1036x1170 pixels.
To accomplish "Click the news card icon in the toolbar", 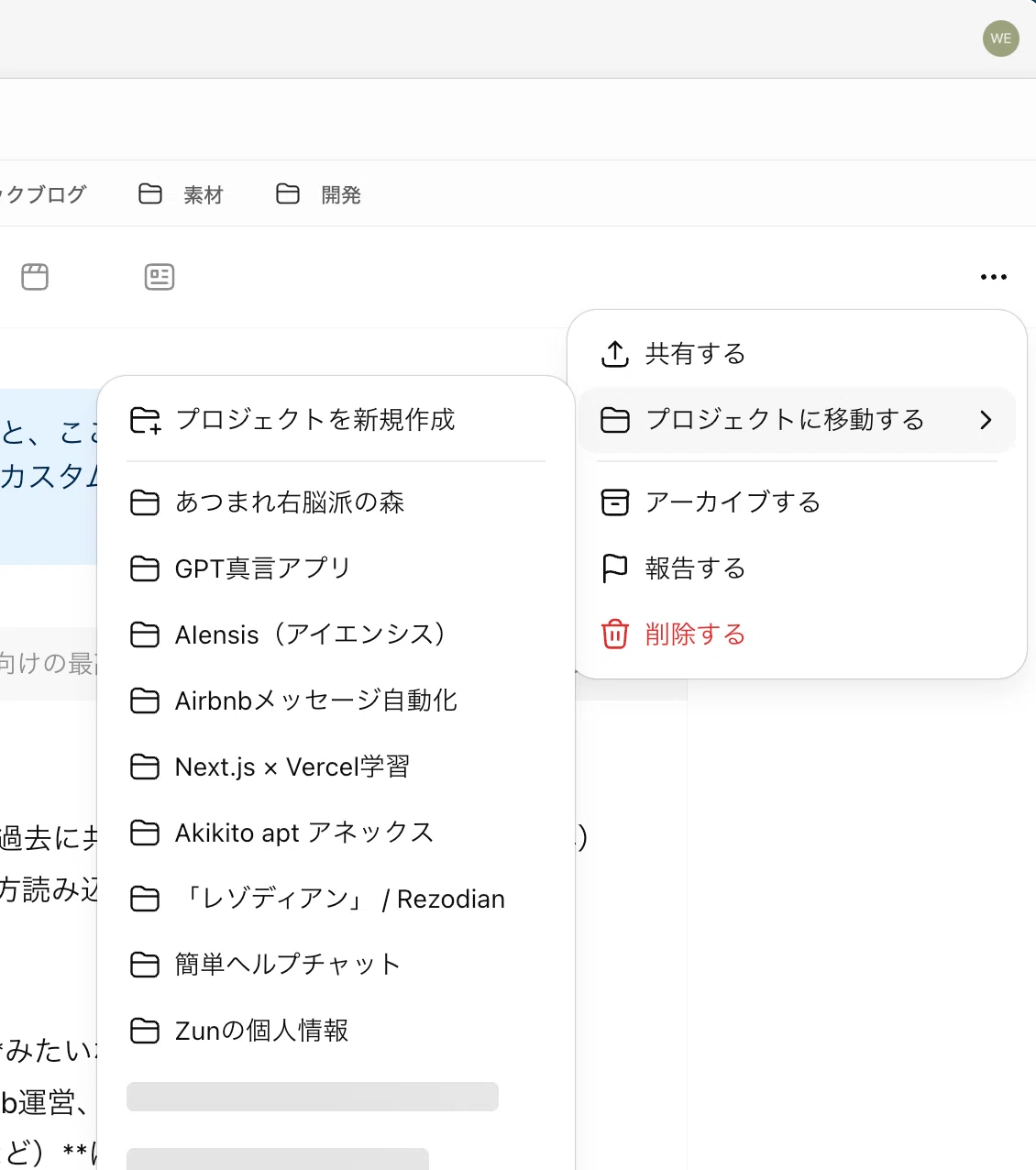I will pos(160,277).
